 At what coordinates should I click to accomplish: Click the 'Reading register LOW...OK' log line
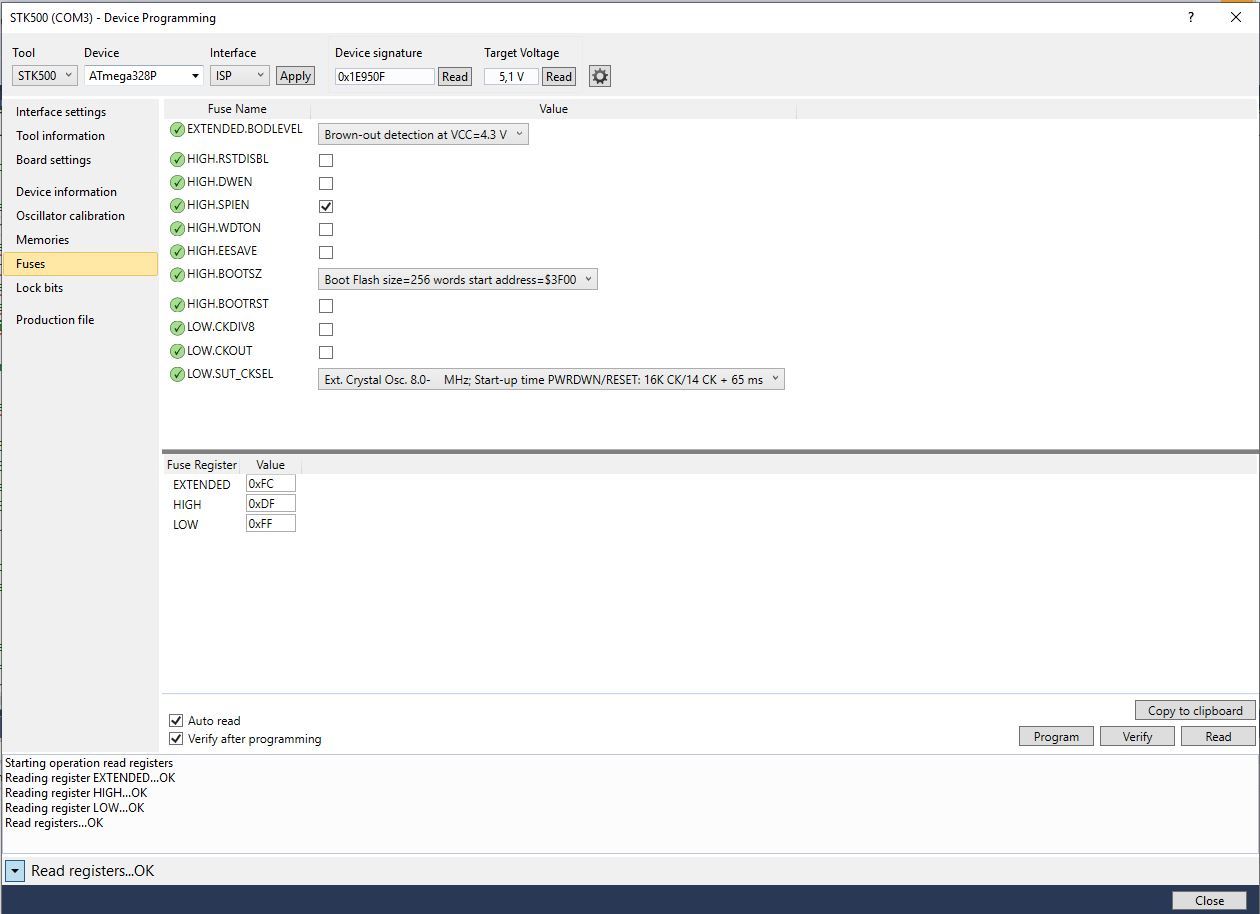pos(75,808)
